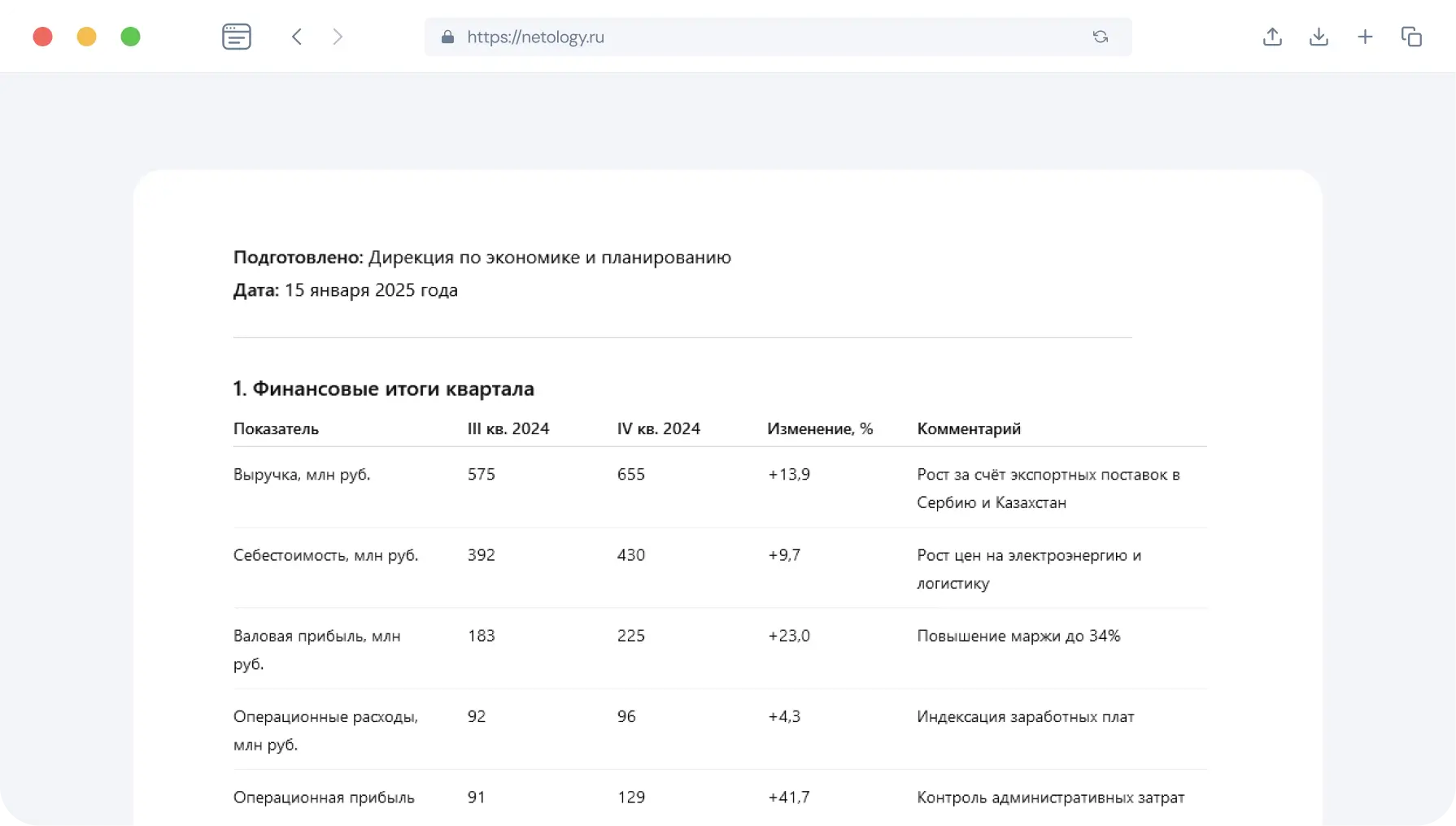This screenshot has height=826, width=1456.
Task: Open the reader view icon in toolbar
Action: click(x=236, y=37)
